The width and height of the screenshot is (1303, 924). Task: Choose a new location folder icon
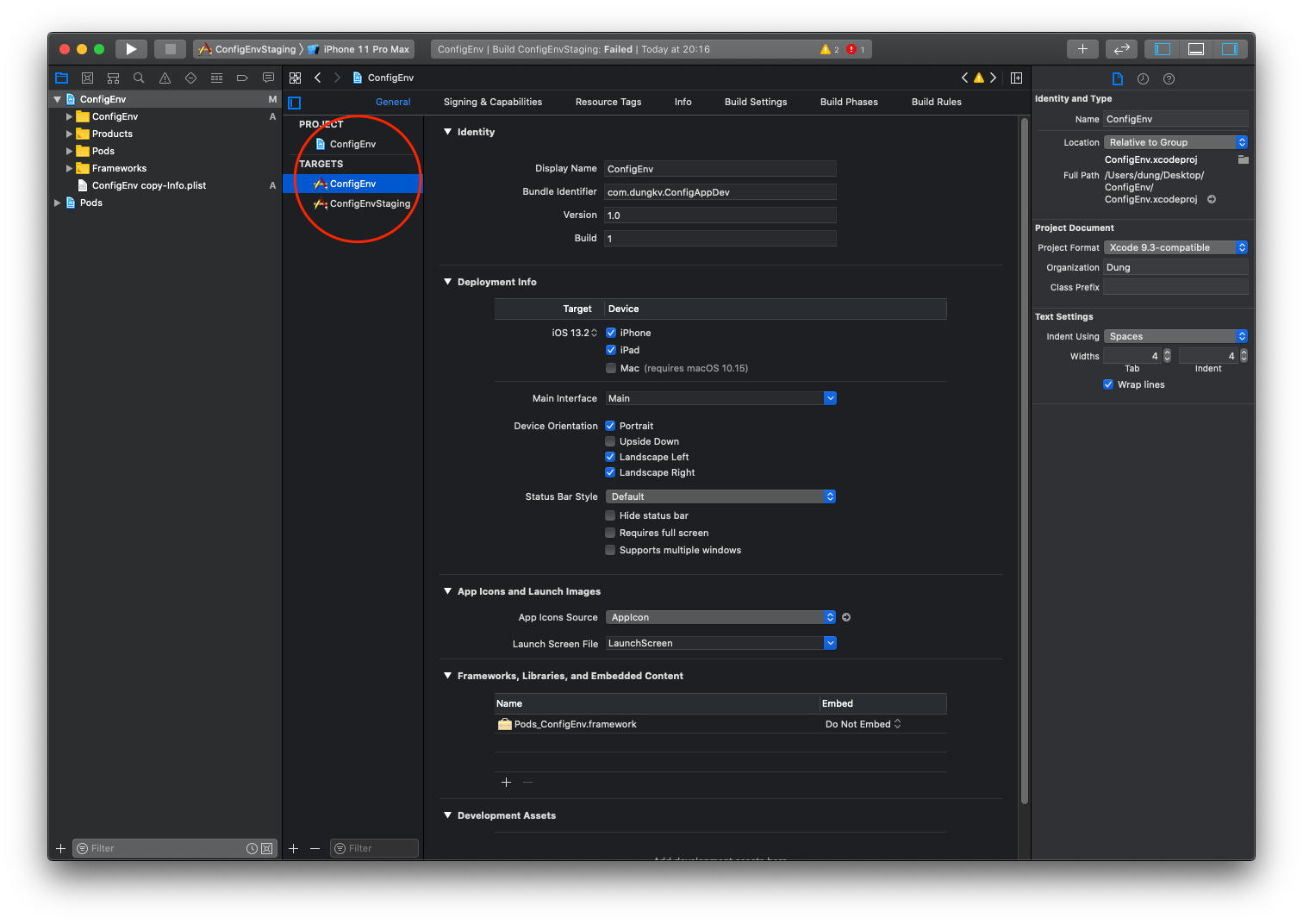[x=1243, y=159]
